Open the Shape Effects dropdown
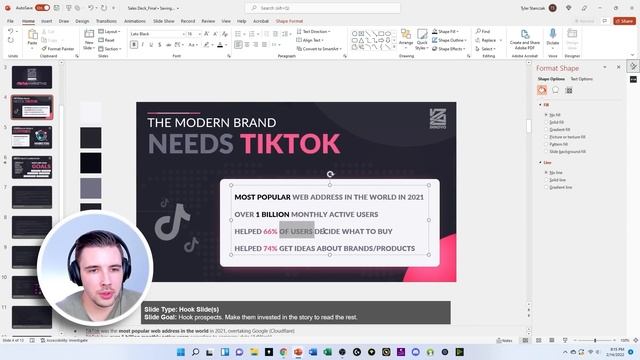The height and width of the screenshot is (360, 640). [x=449, y=49]
